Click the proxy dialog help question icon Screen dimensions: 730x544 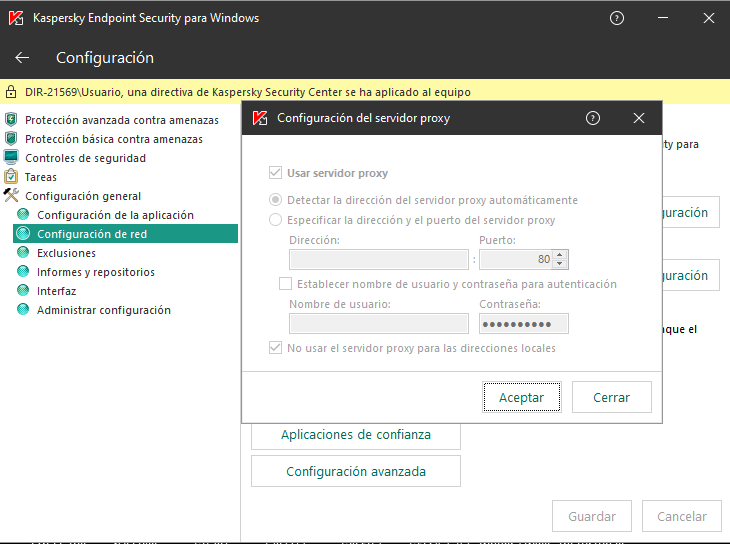click(x=593, y=118)
